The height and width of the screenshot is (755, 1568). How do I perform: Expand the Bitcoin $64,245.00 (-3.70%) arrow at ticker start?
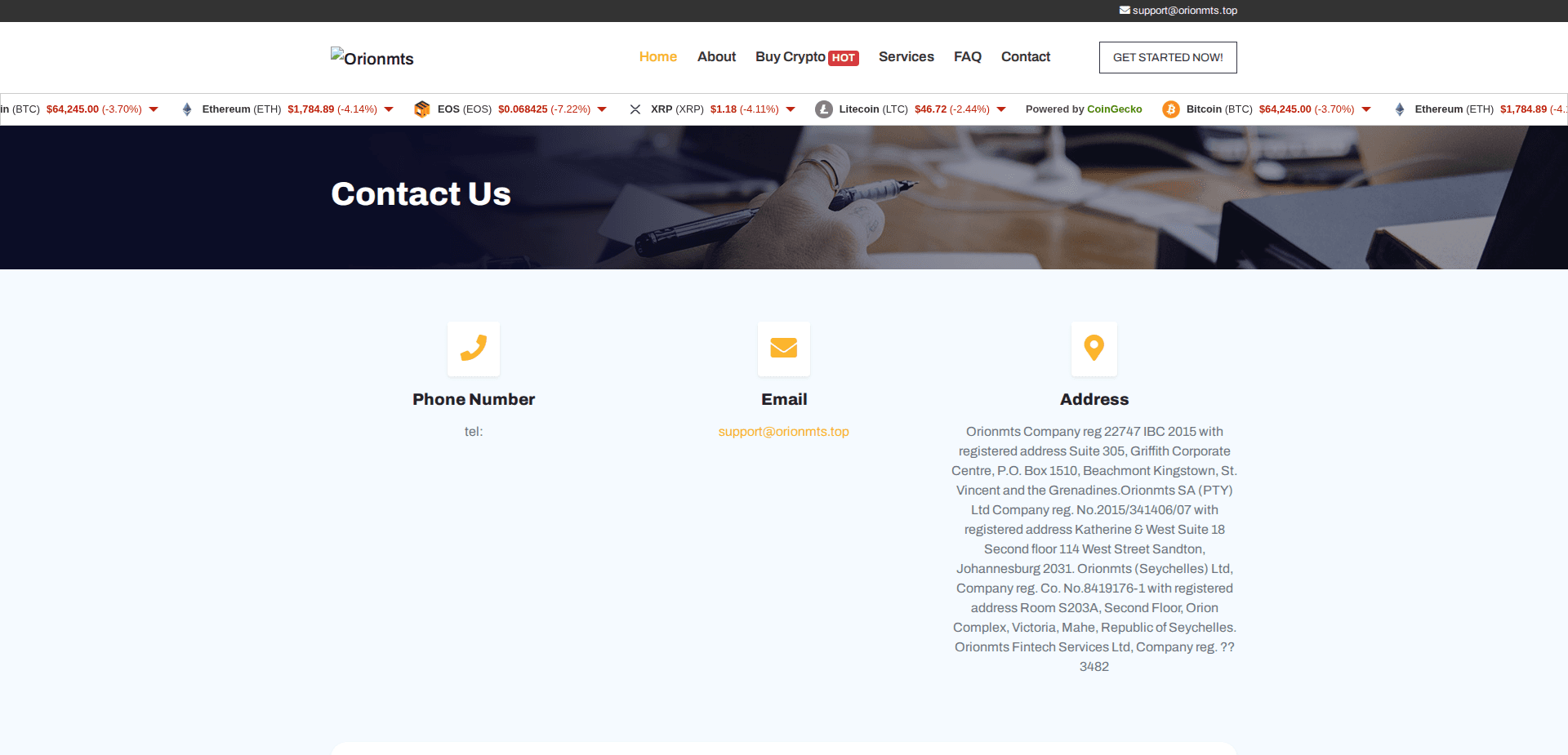pos(154,109)
